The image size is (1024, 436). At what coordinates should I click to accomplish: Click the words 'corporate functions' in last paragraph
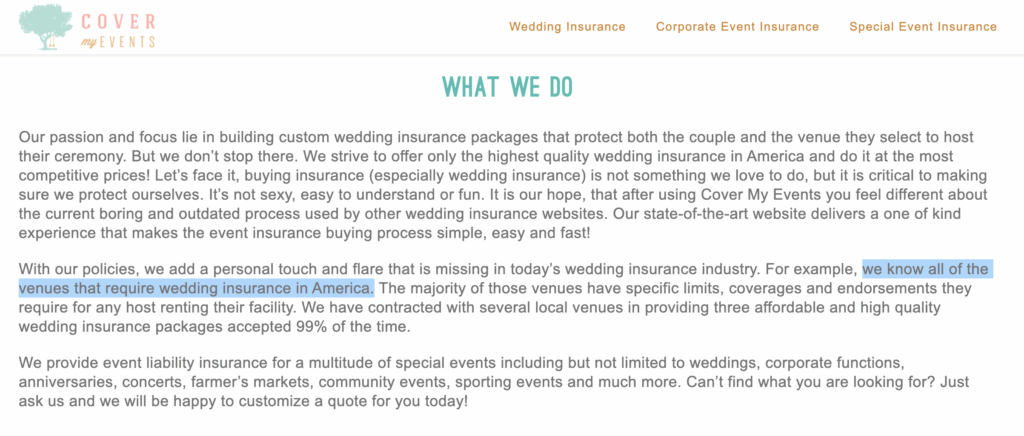point(827,362)
